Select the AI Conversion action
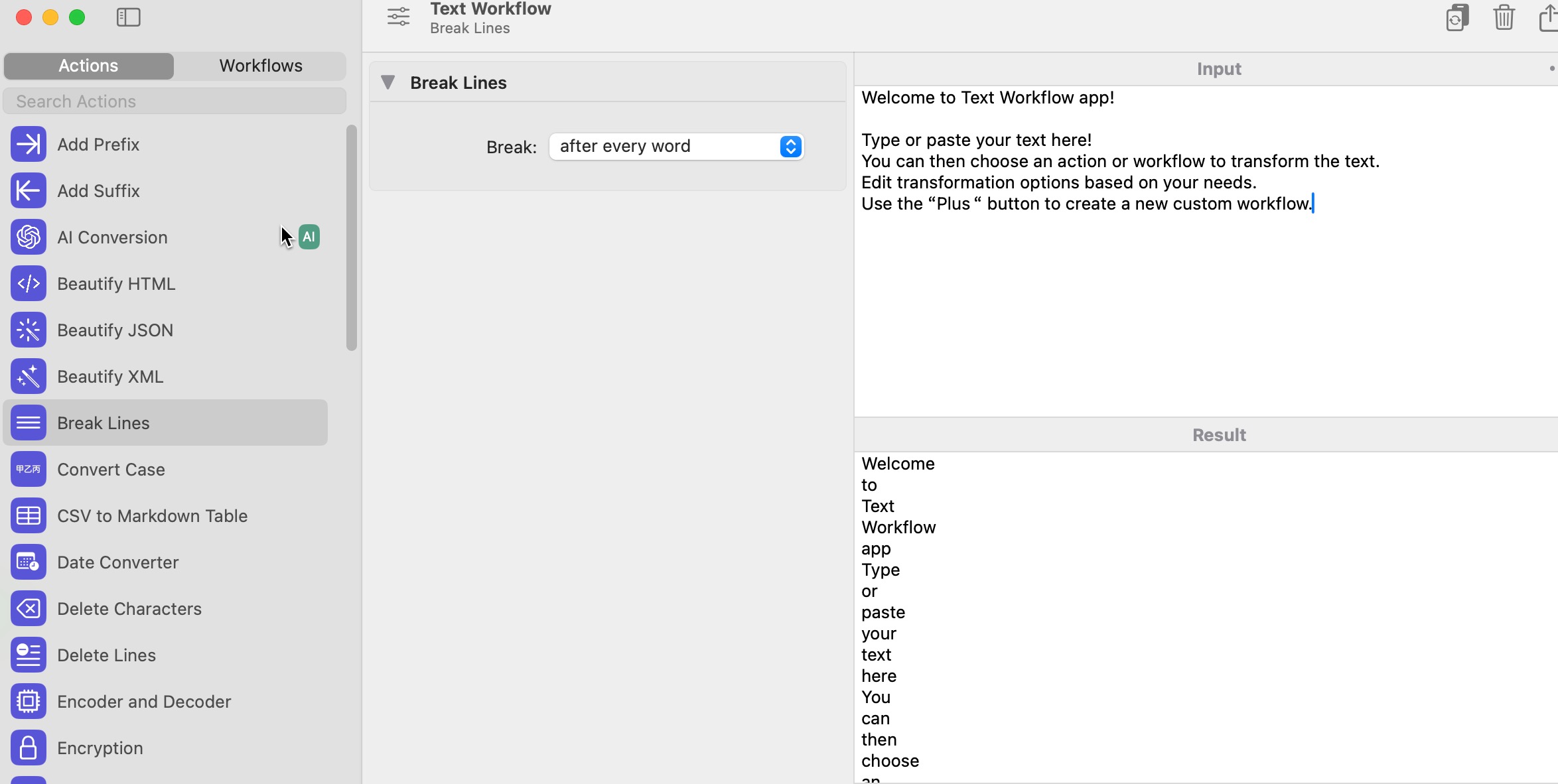Viewport: 1558px width, 784px height. [165, 237]
